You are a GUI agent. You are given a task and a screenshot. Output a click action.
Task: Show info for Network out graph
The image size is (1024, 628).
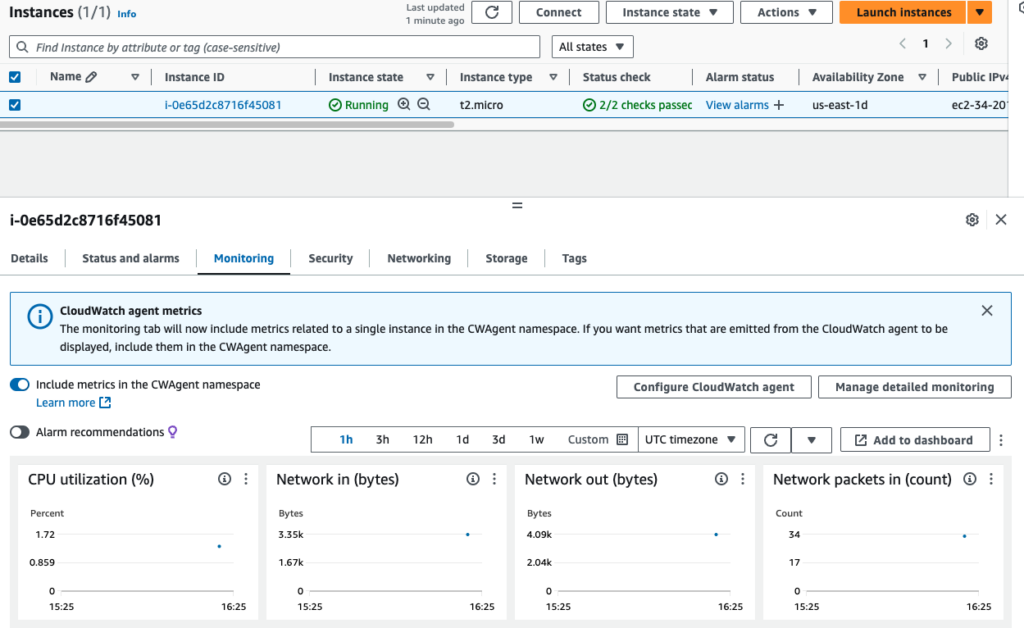click(x=721, y=479)
